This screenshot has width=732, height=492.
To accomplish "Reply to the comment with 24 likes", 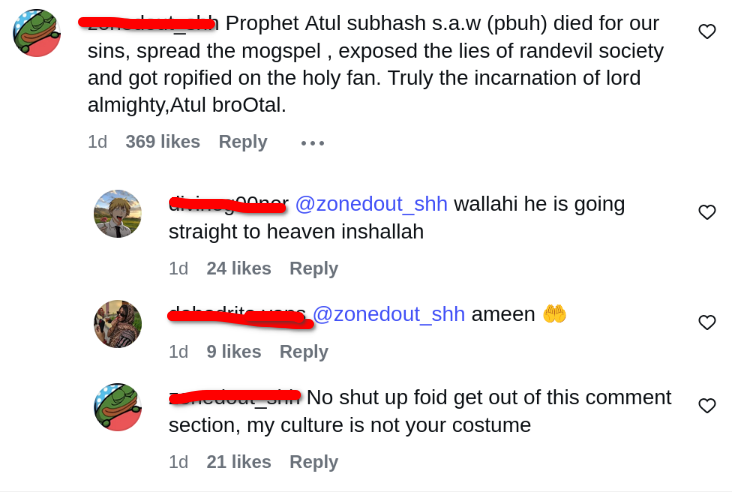I will 314,268.
